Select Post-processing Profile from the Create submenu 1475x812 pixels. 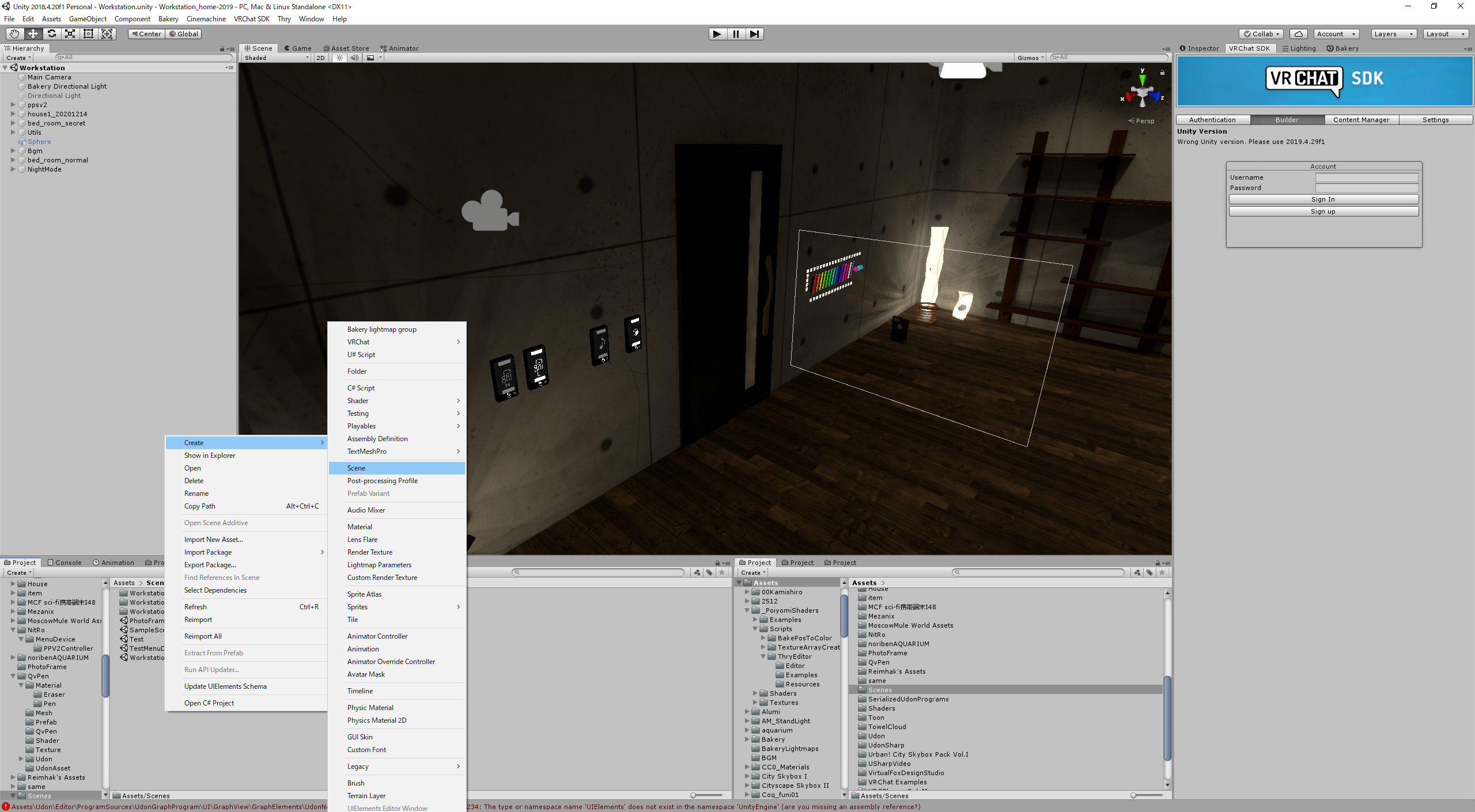pos(382,480)
